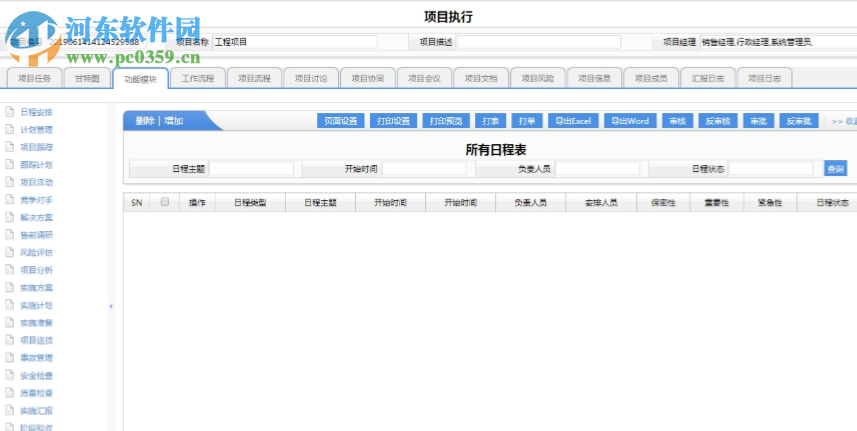
Task: Click the 项目跟踪 document icon in the sidebar
Action: (9, 147)
